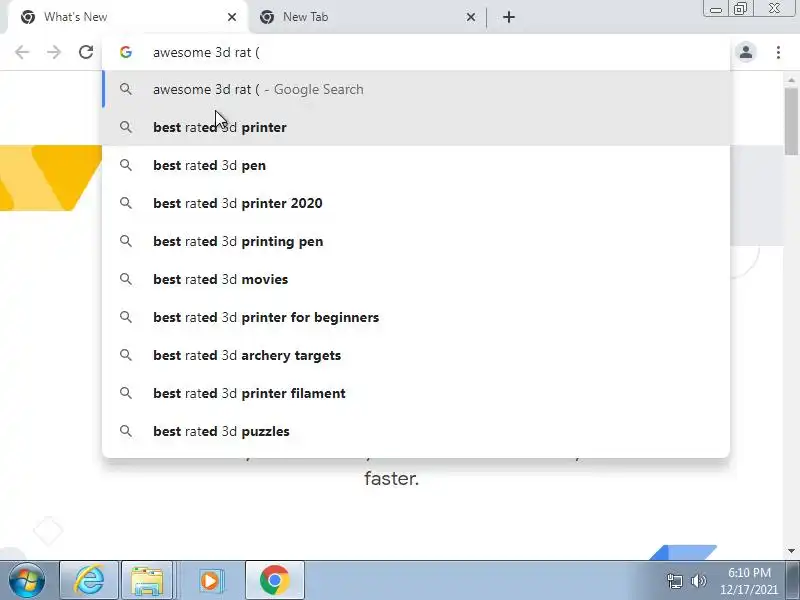Image resolution: width=800 pixels, height=600 pixels.
Task: Open the Windows Start menu
Action: tap(27, 580)
